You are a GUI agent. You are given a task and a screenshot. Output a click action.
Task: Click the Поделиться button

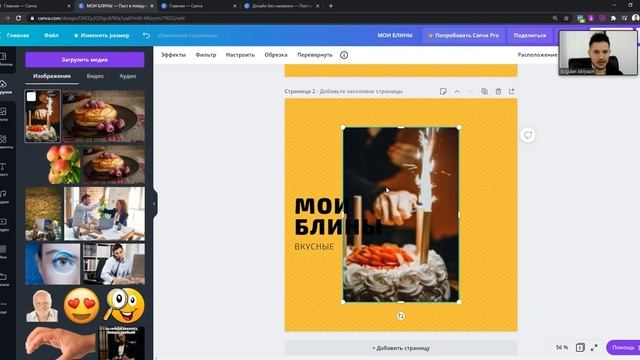pos(529,36)
